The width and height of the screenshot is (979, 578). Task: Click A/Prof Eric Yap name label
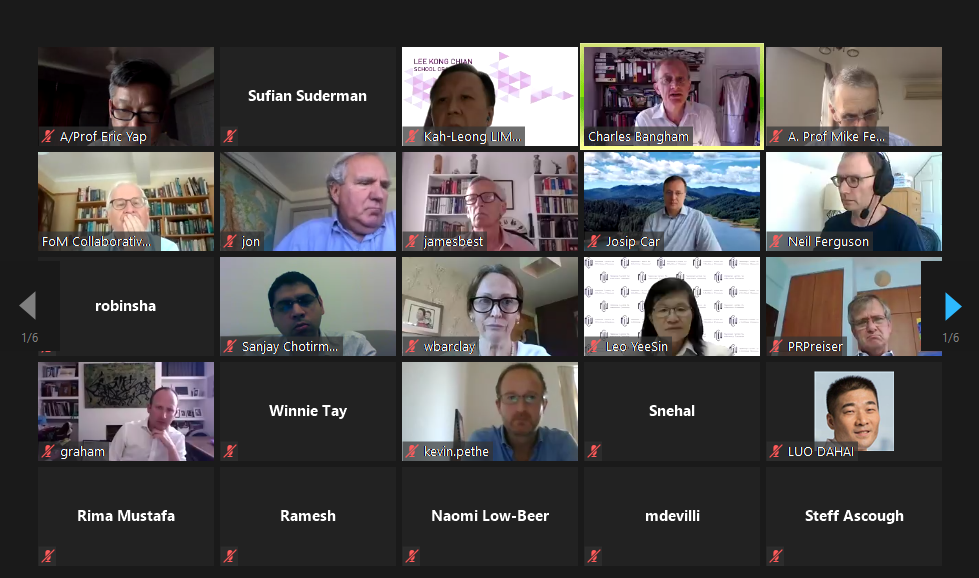point(103,137)
